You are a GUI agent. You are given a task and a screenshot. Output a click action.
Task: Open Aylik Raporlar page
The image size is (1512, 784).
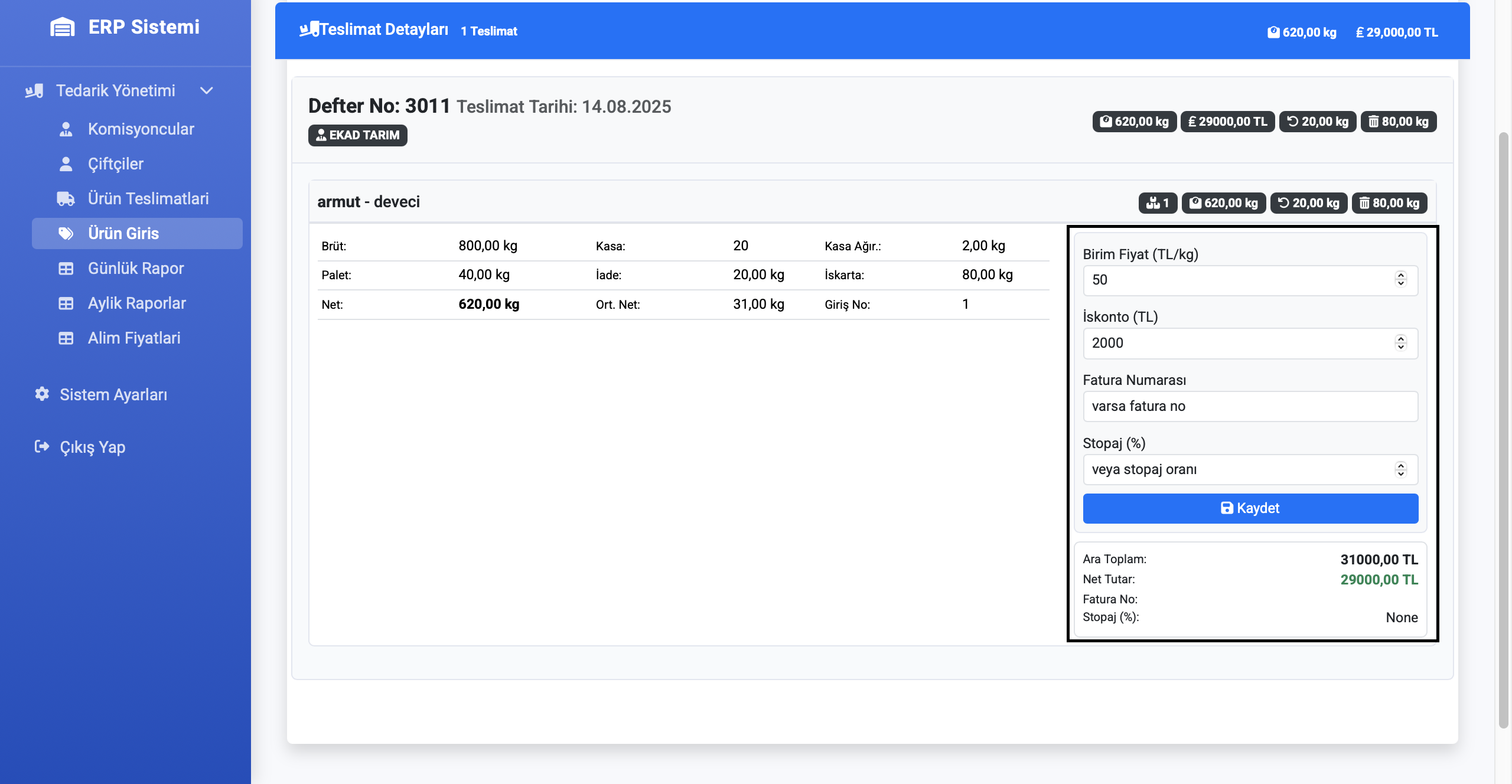(137, 303)
